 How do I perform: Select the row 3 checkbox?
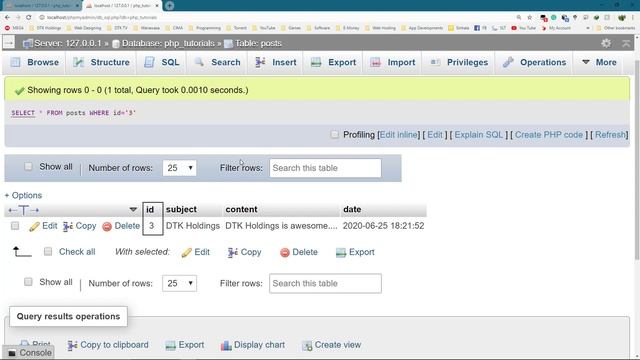(x=15, y=226)
